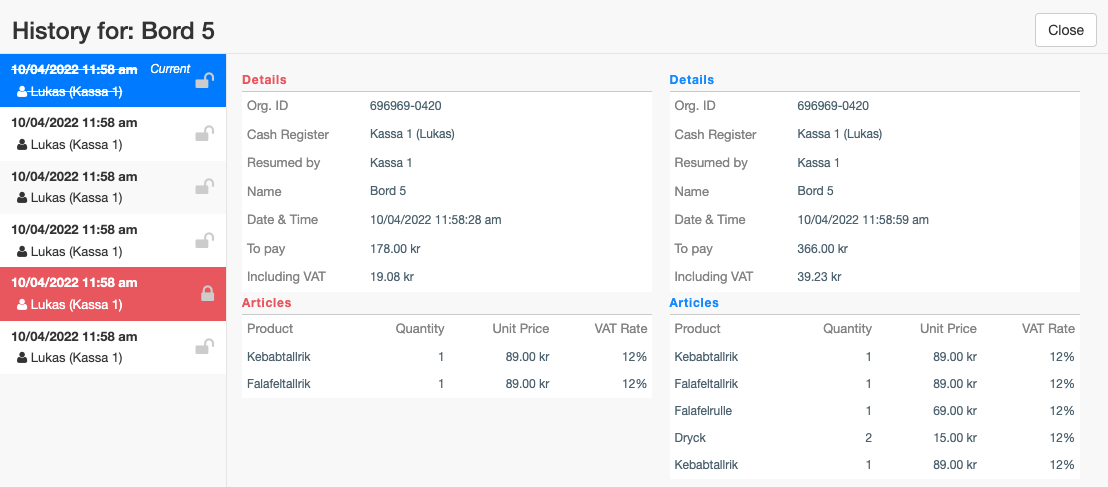Click the blue 'Articles' heading

[694, 303]
